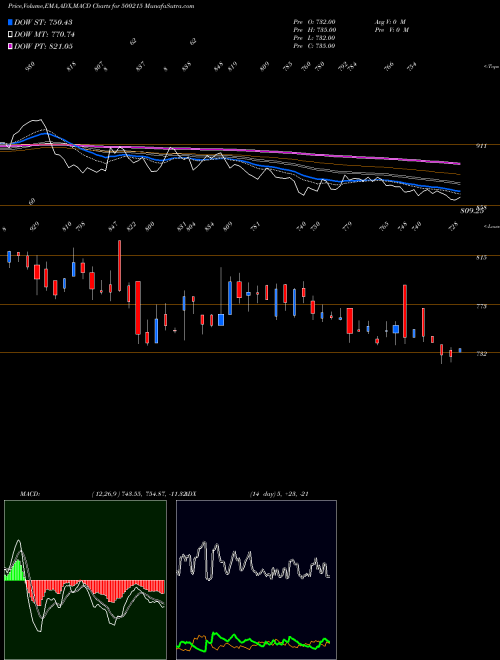
Task: Click the Pre C: 735.00 value
Action: (x=314, y=46)
